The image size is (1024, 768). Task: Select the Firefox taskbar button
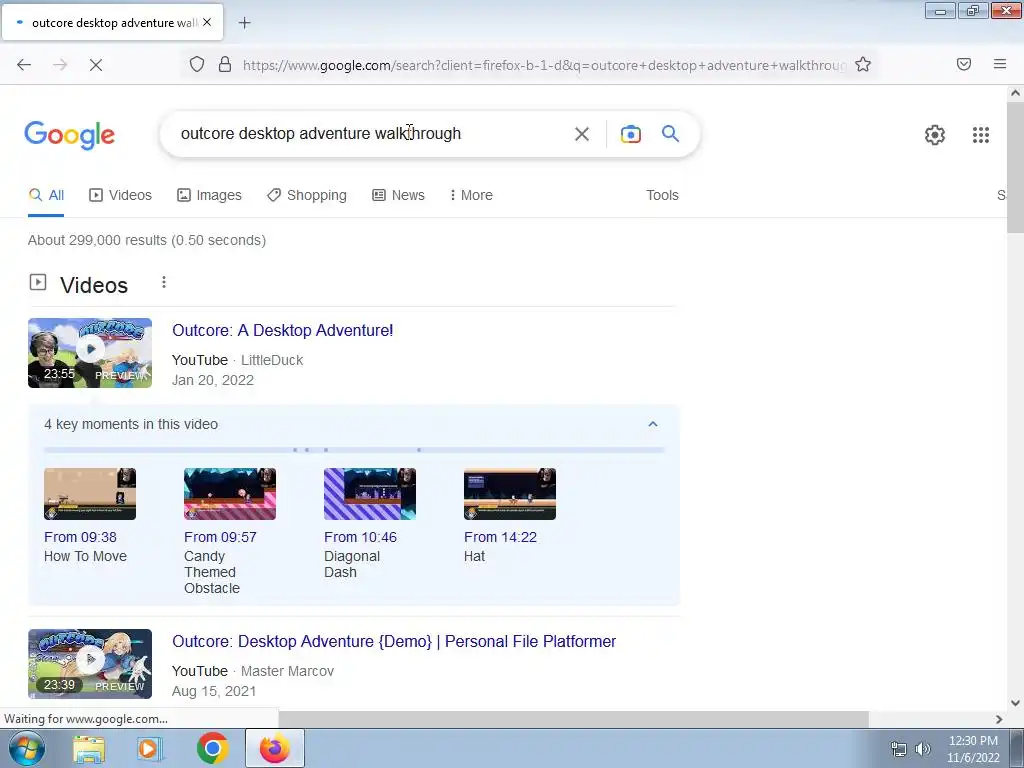[x=275, y=748]
